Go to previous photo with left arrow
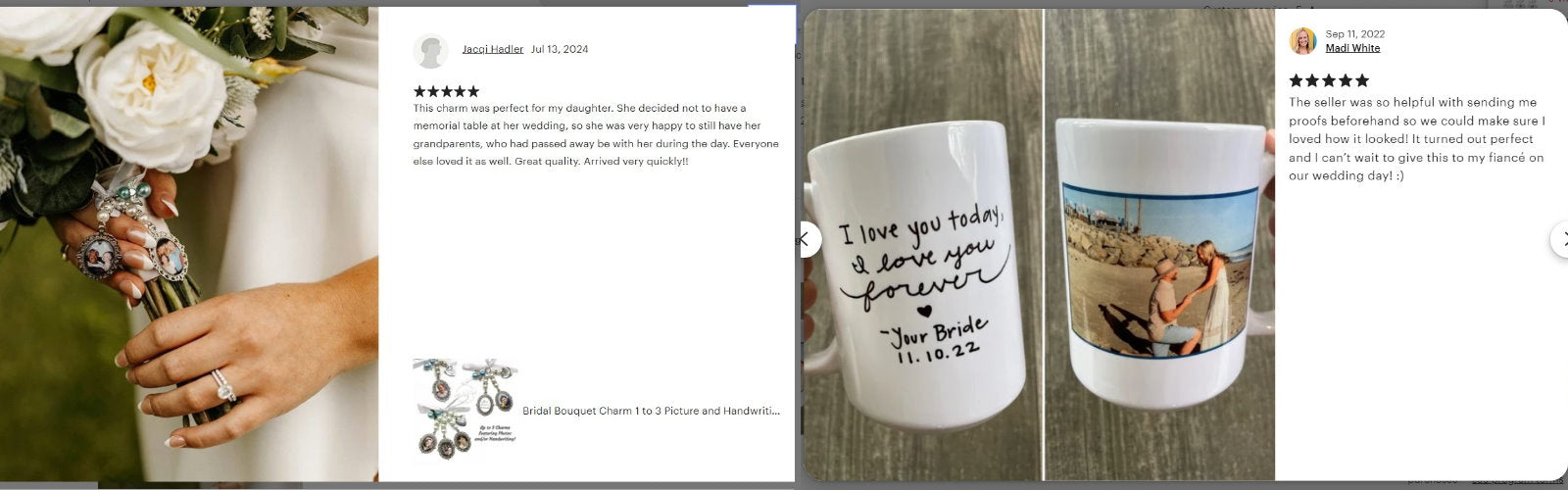 coord(807,239)
